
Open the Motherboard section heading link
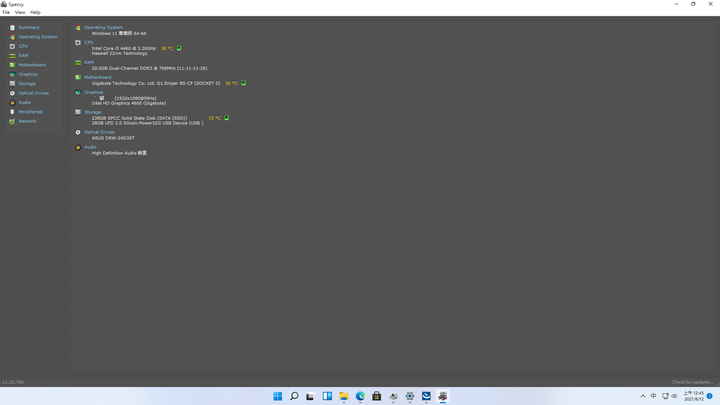[x=97, y=77]
